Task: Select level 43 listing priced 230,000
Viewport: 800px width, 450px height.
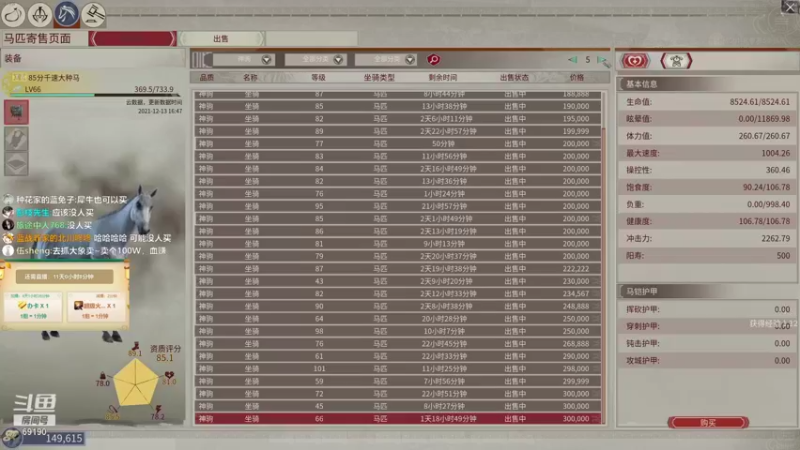Action: click(398, 281)
